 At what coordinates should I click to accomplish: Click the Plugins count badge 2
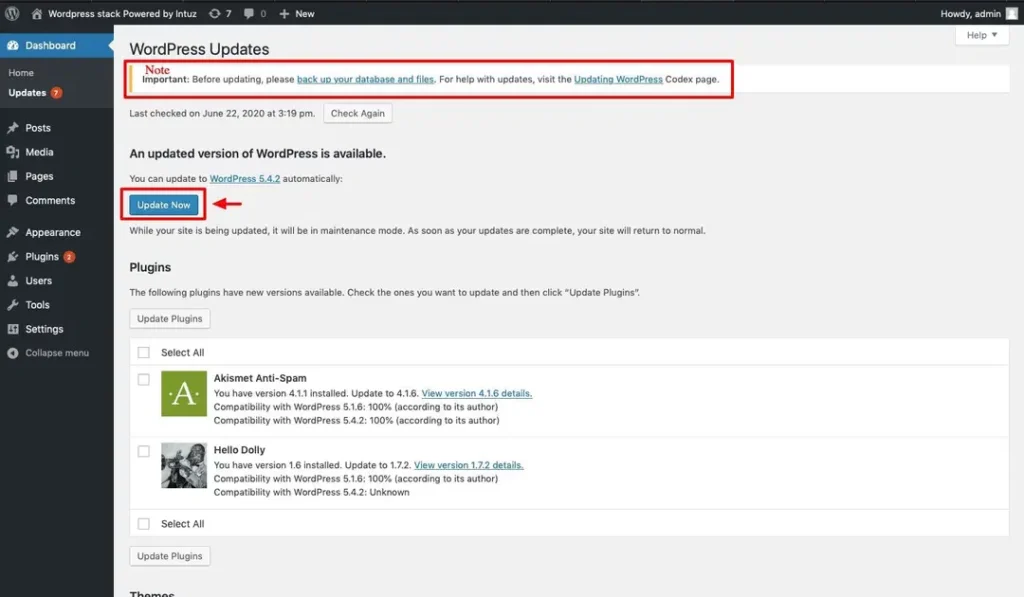pos(69,257)
